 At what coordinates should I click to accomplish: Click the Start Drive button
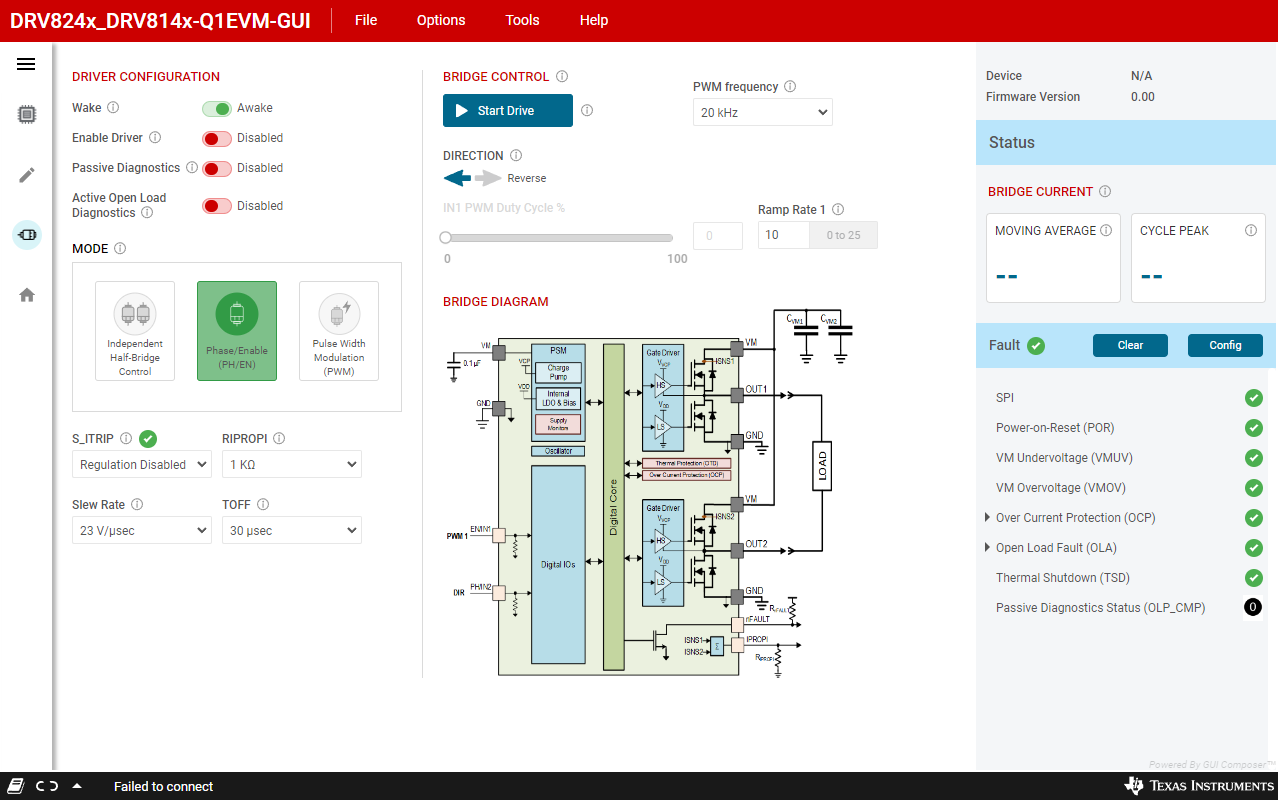[508, 111]
